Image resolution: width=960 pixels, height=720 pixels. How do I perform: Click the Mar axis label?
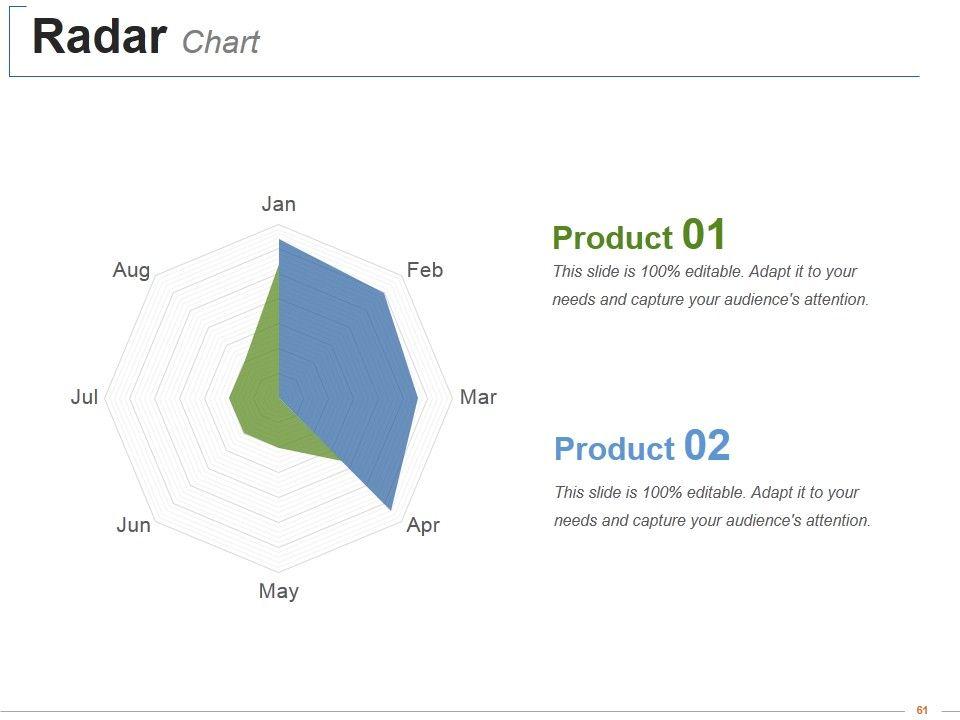(478, 397)
